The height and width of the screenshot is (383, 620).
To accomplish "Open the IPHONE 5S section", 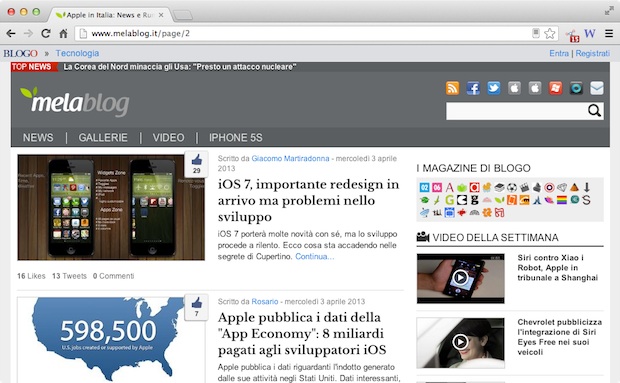I will (236, 138).
